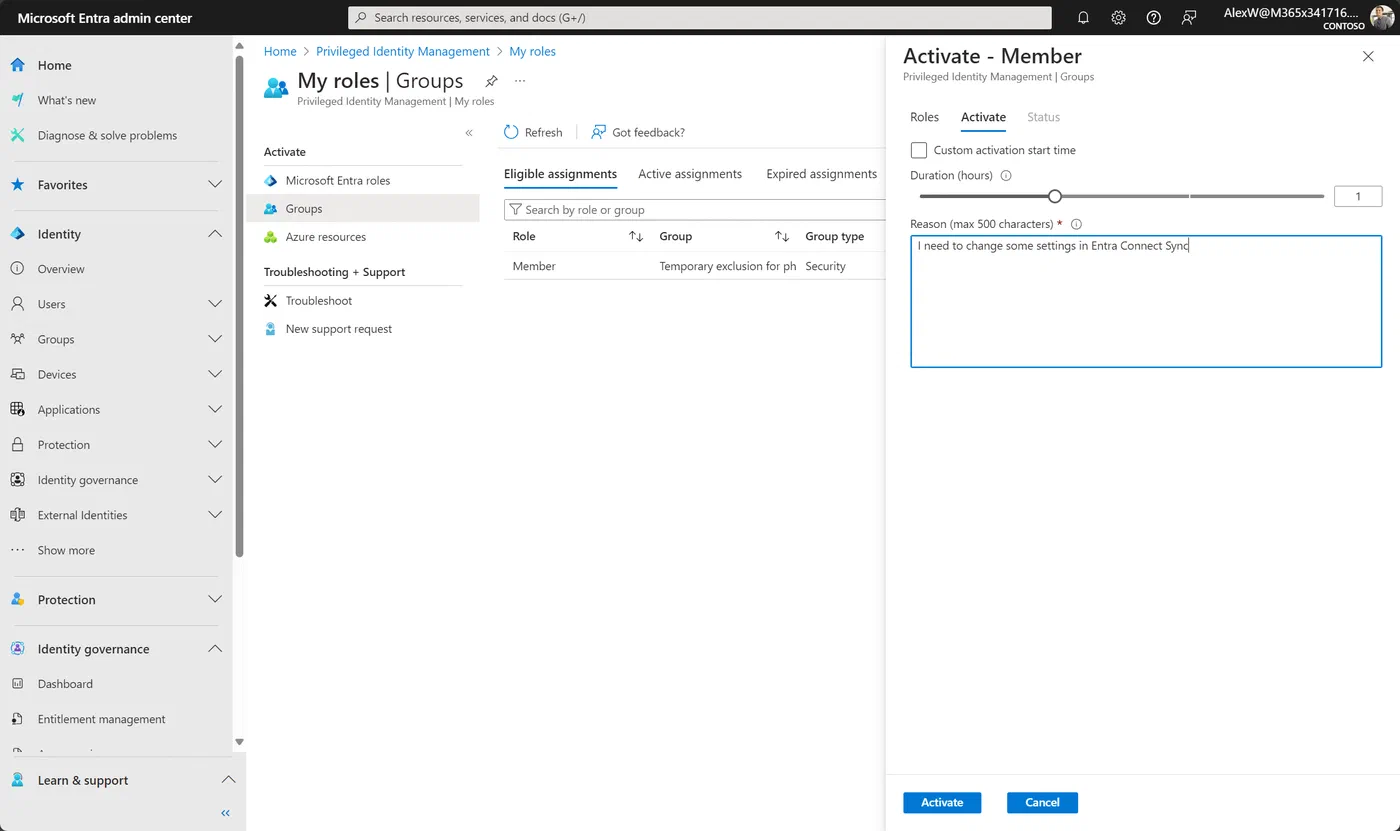Image resolution: width=1400 pixels, height=831 pixels.
Task: Click the Refresh icon in the toolbar
Action: 511,132
